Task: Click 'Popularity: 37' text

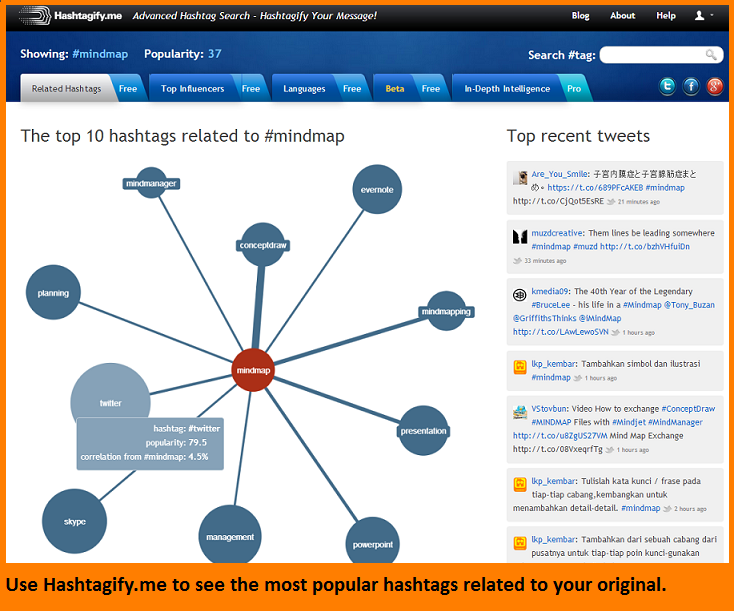Action: 183,54
